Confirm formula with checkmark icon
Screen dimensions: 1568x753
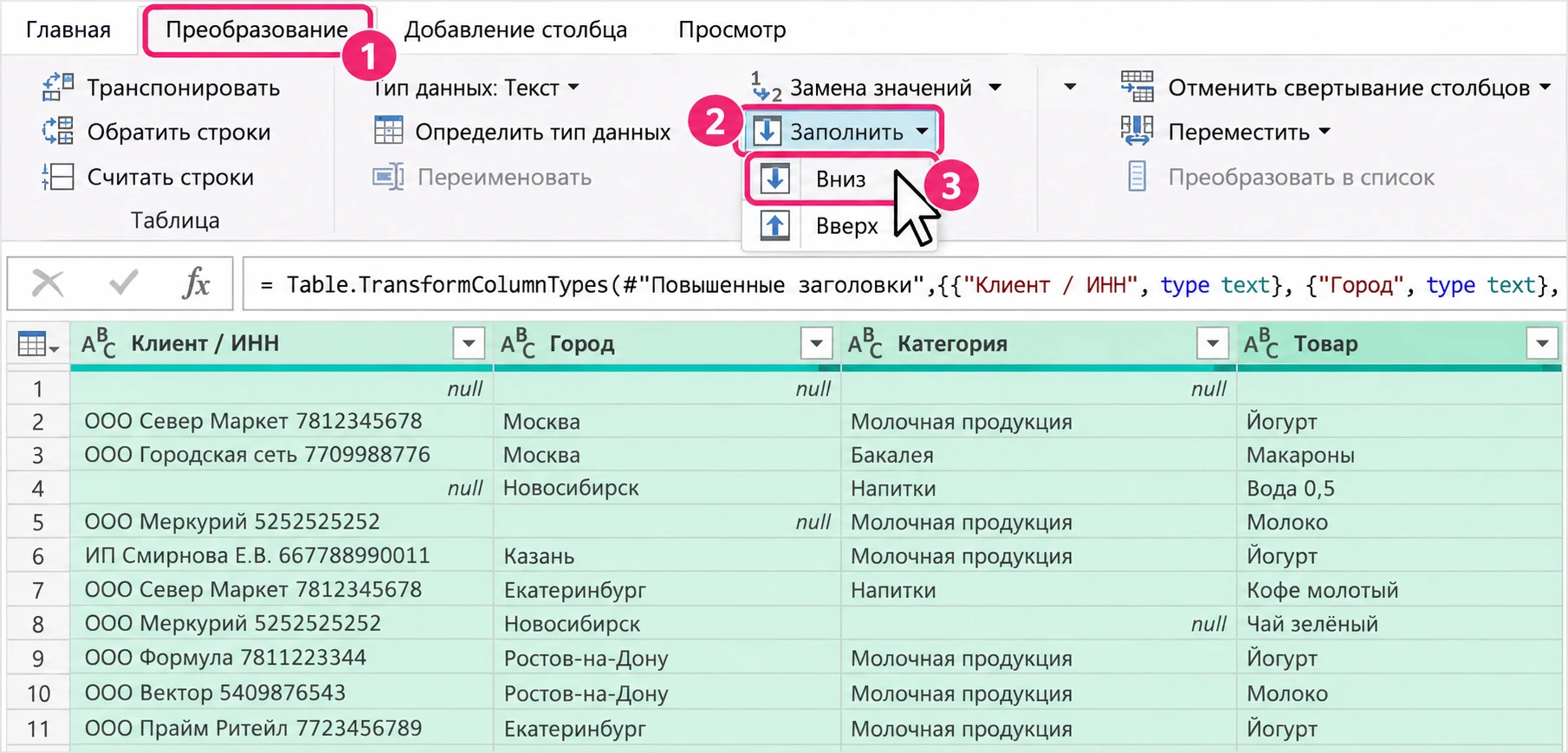point(124,282)
